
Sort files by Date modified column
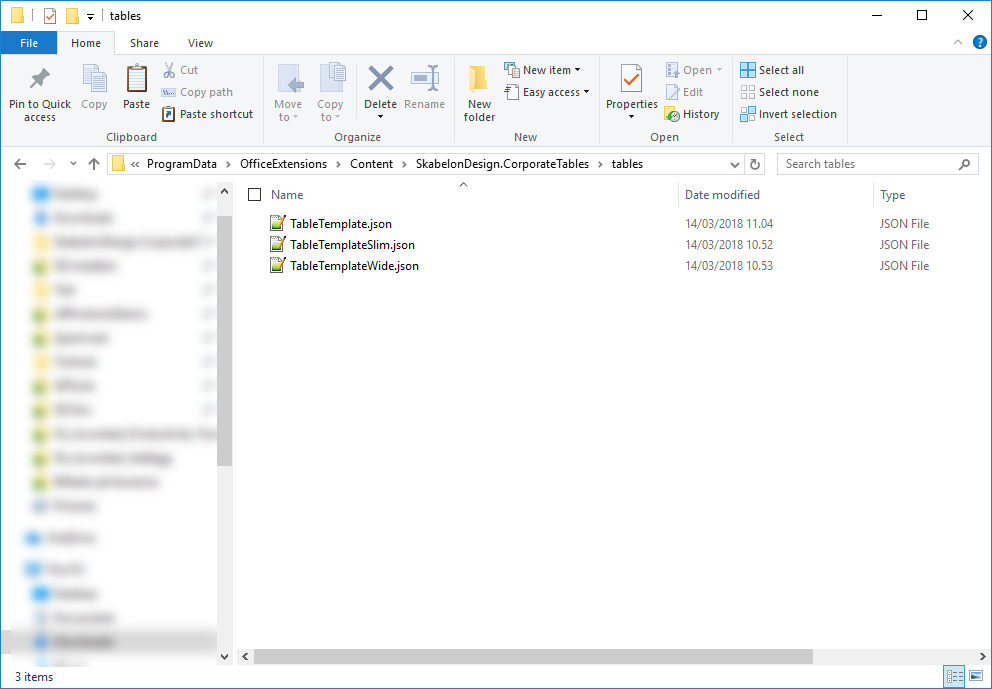[722, 195]
